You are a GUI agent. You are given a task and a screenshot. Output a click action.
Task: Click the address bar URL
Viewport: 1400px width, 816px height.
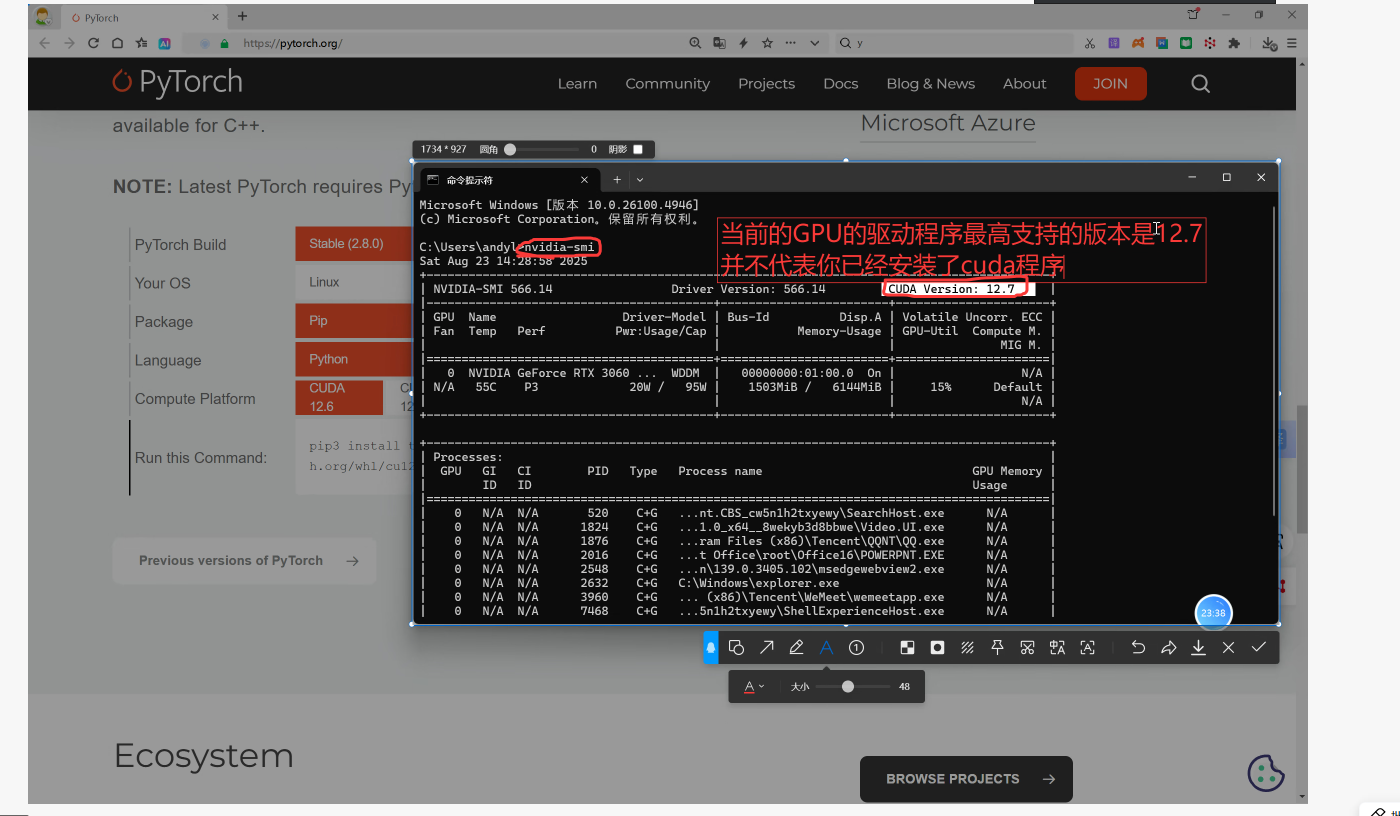click(x=292, y=43)
